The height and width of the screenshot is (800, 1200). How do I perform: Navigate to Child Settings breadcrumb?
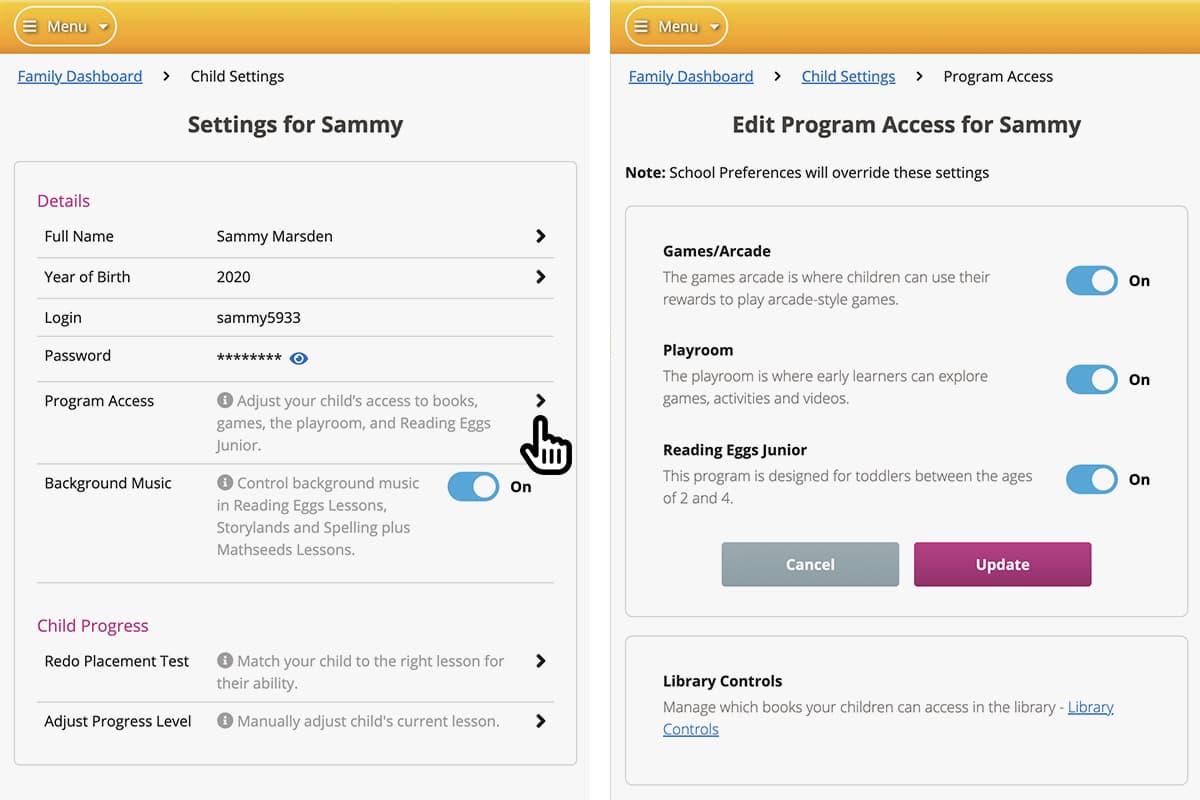tap(848, 76)
